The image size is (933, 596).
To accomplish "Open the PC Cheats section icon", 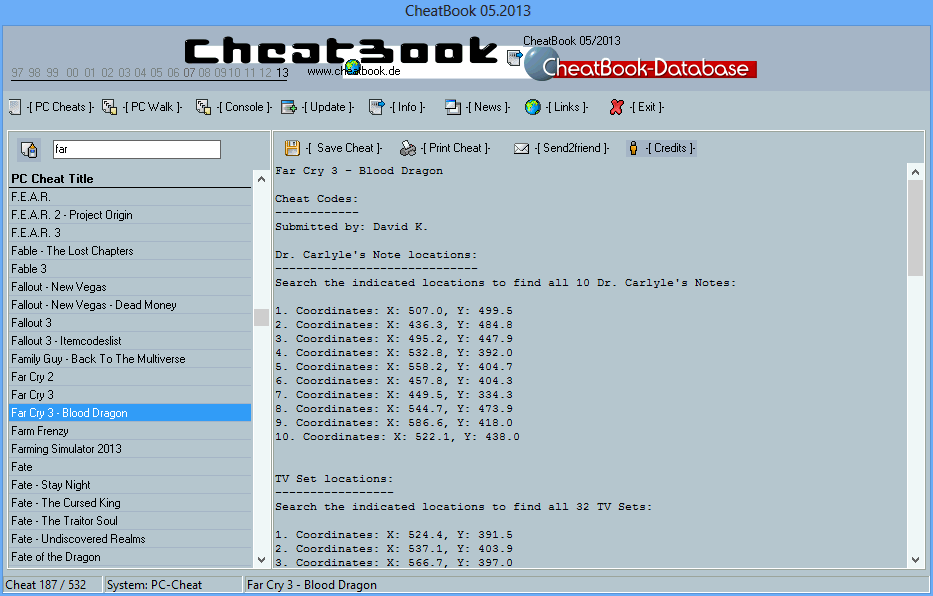I will point(15,107).
